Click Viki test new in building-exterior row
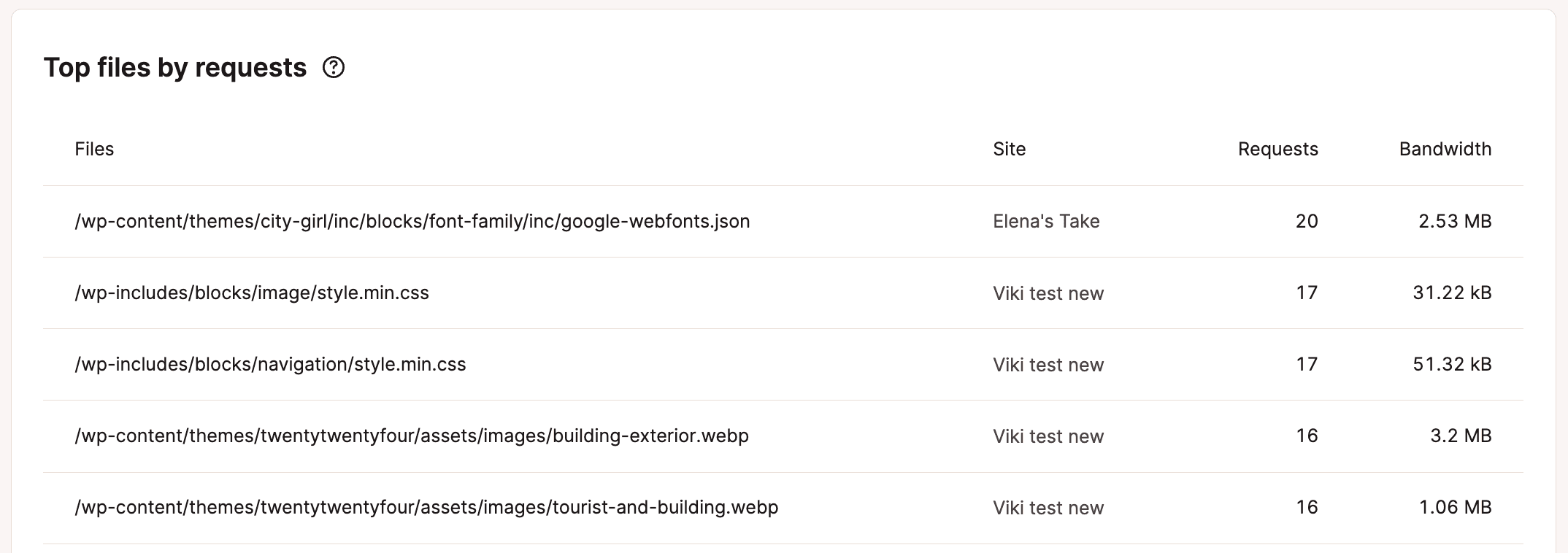Screen dimensions: 1568x553 coord(1048,436)
